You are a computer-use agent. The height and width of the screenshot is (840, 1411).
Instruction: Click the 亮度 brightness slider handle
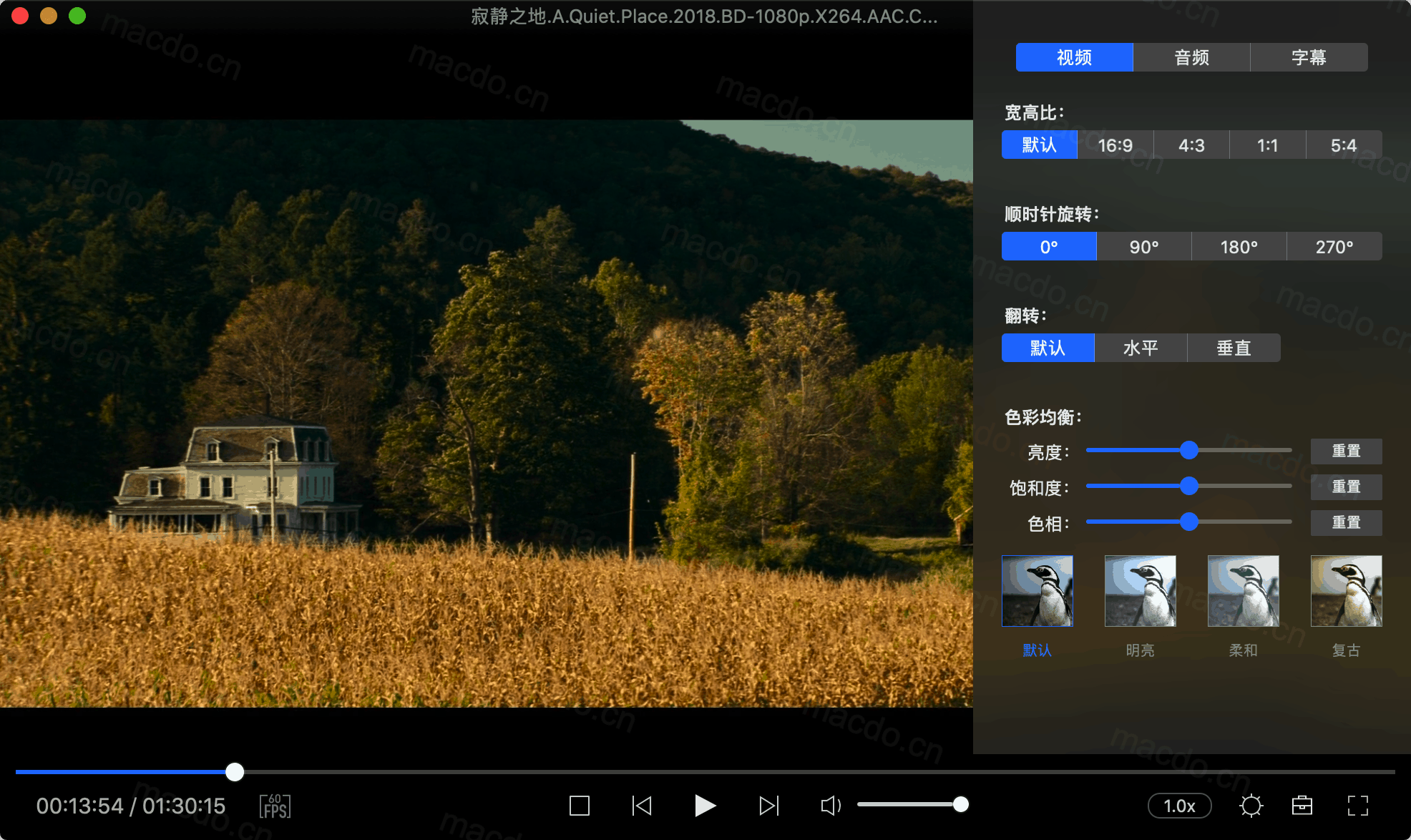click(x=1189, y=450)
